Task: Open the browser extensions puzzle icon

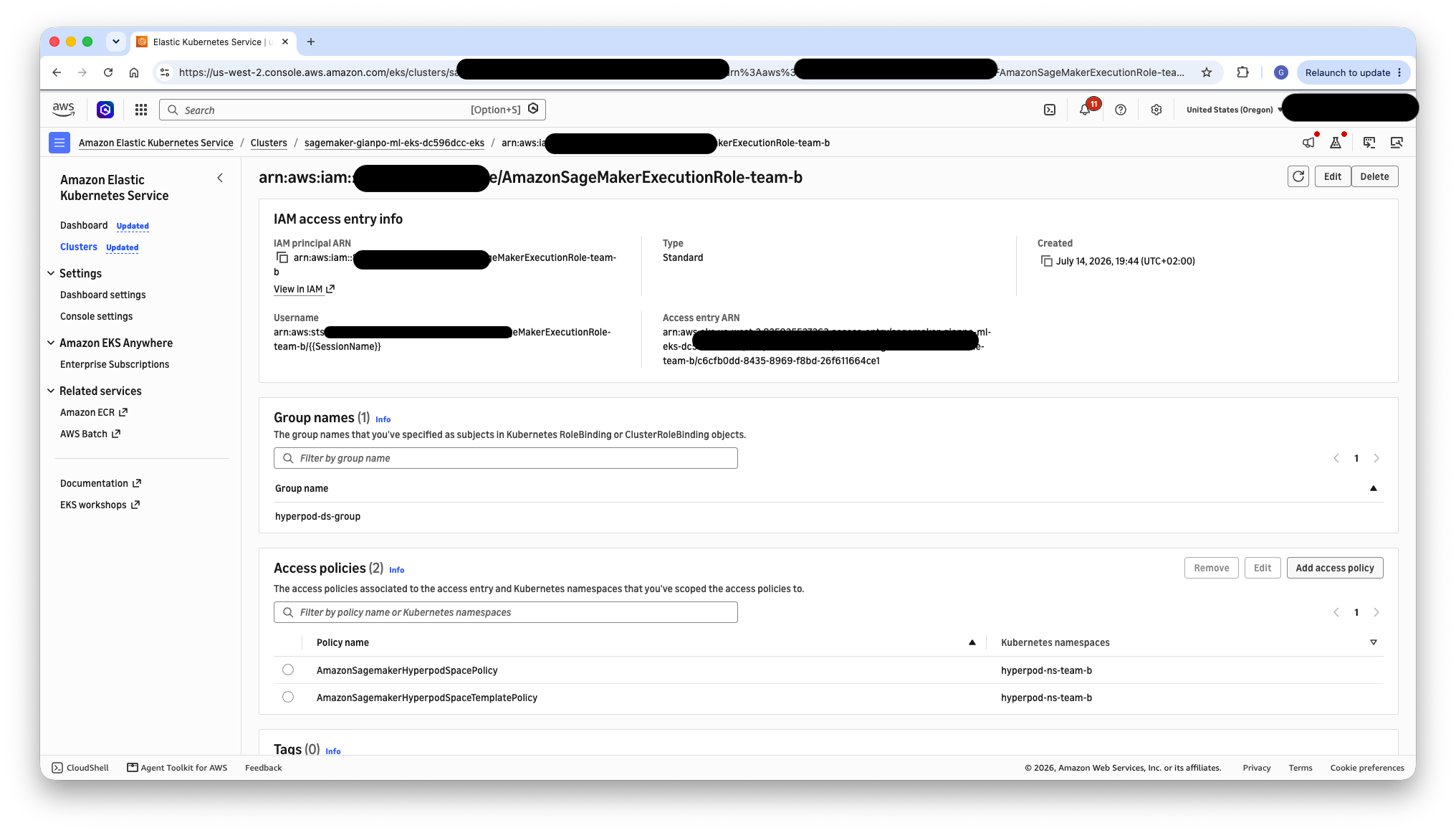Action: [1242, 72]
